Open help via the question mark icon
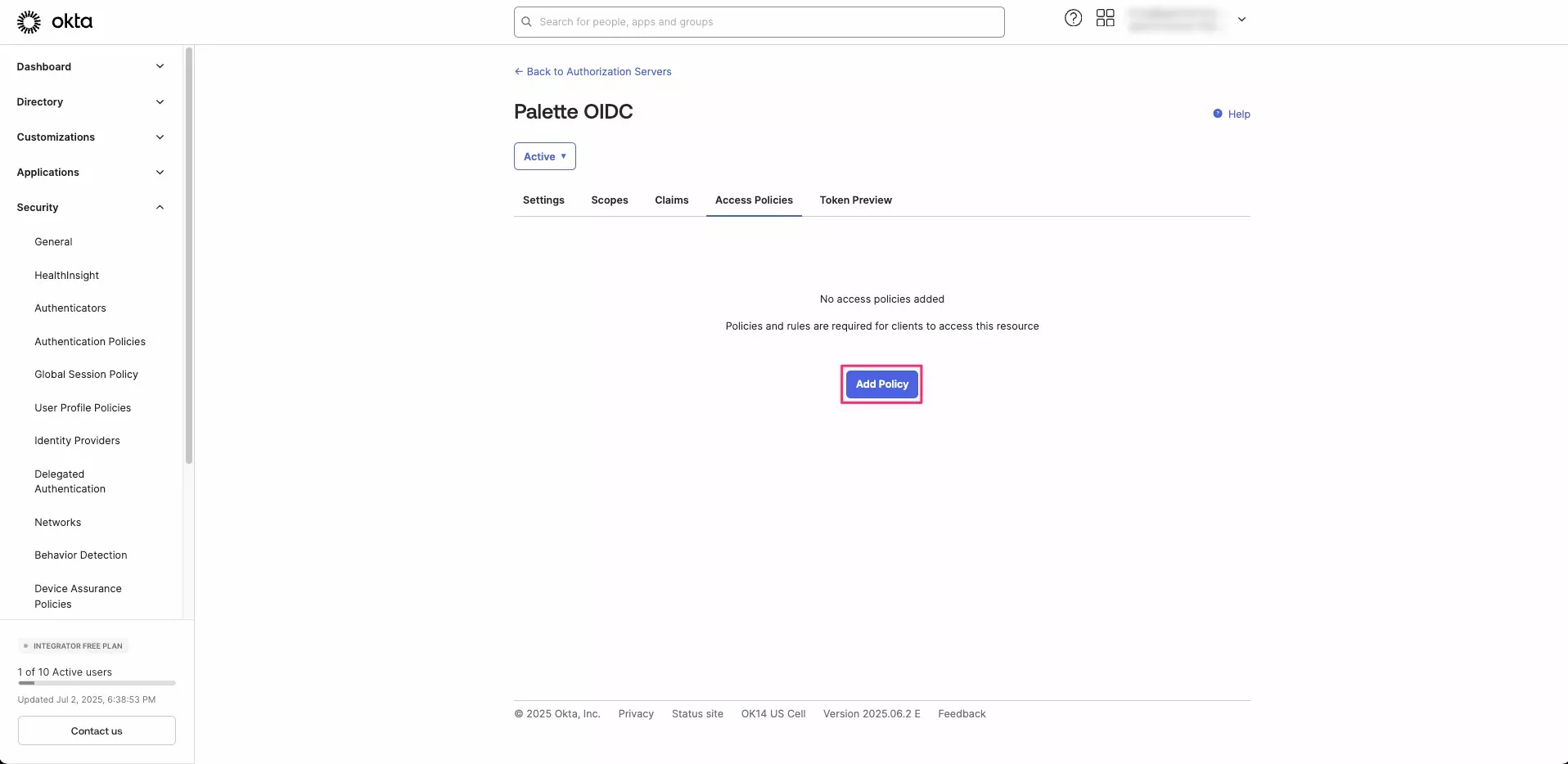This screenshot has height=764, width=1568. tap(1073, 17)
